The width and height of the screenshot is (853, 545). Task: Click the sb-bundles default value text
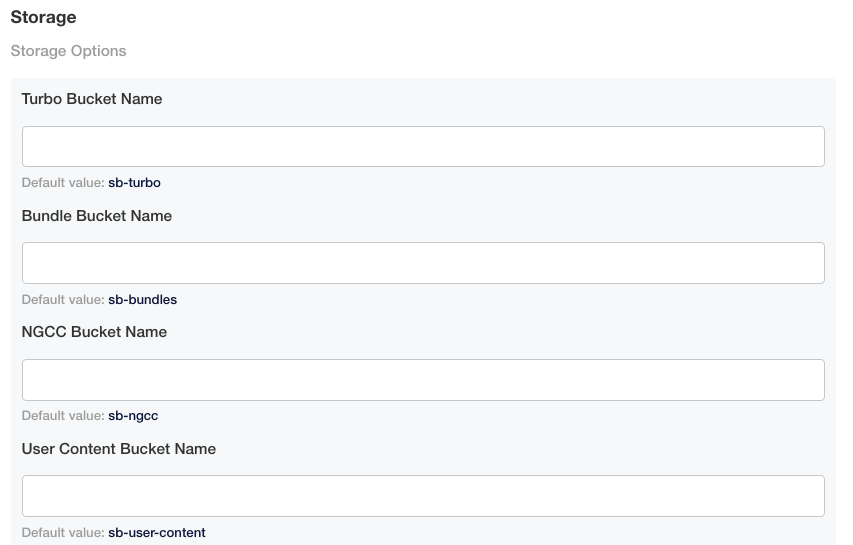coord(142,299)
